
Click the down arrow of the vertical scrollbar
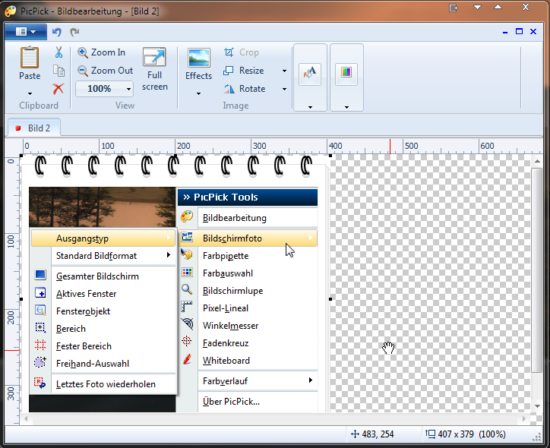coord(537,406)
